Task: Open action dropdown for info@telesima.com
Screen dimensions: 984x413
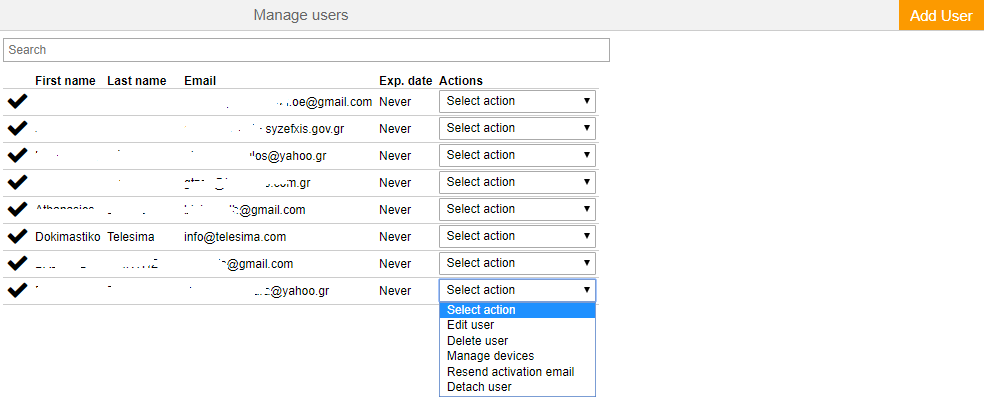Action: (x=517, y=236)
